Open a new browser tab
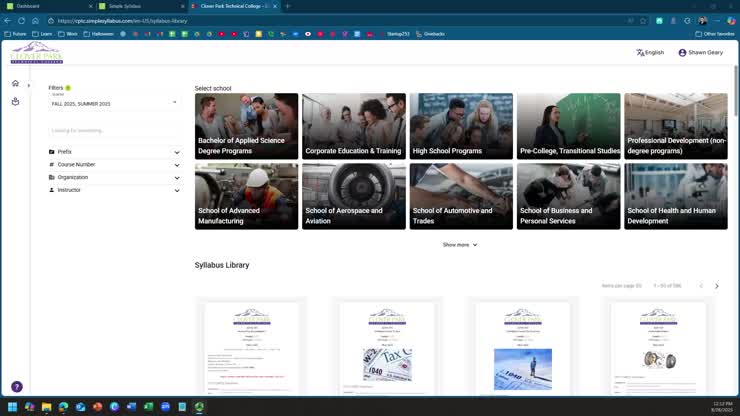This screenshot has height=416, width=740. (x=288, y=6)
